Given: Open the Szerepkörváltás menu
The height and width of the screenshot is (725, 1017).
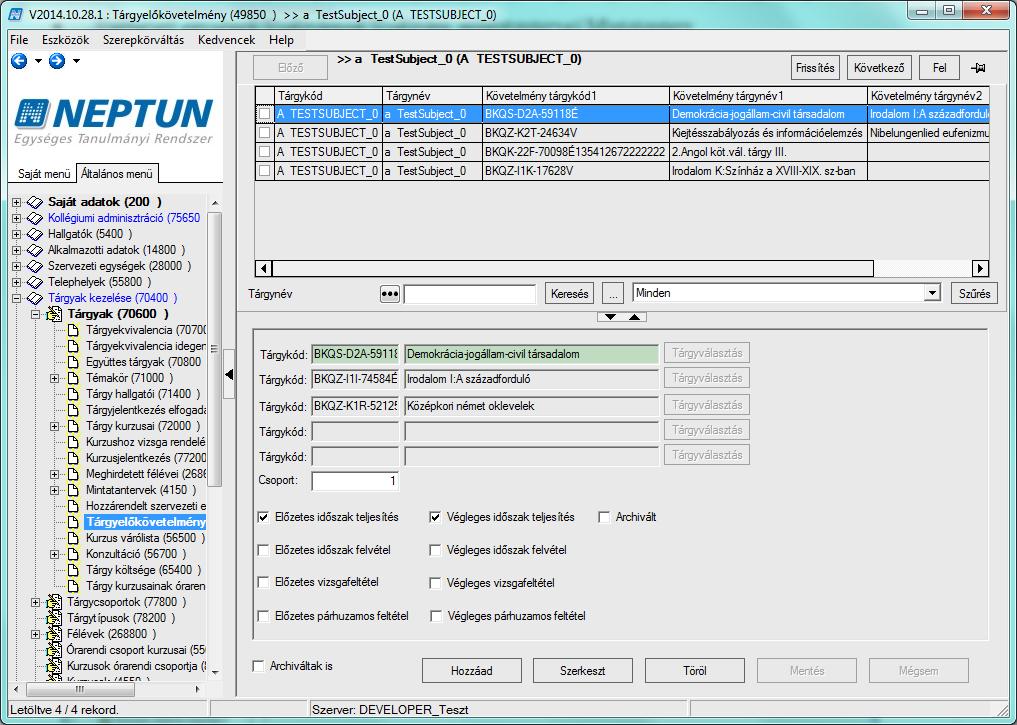Looking at the screenshot, I should pos(143,40).
